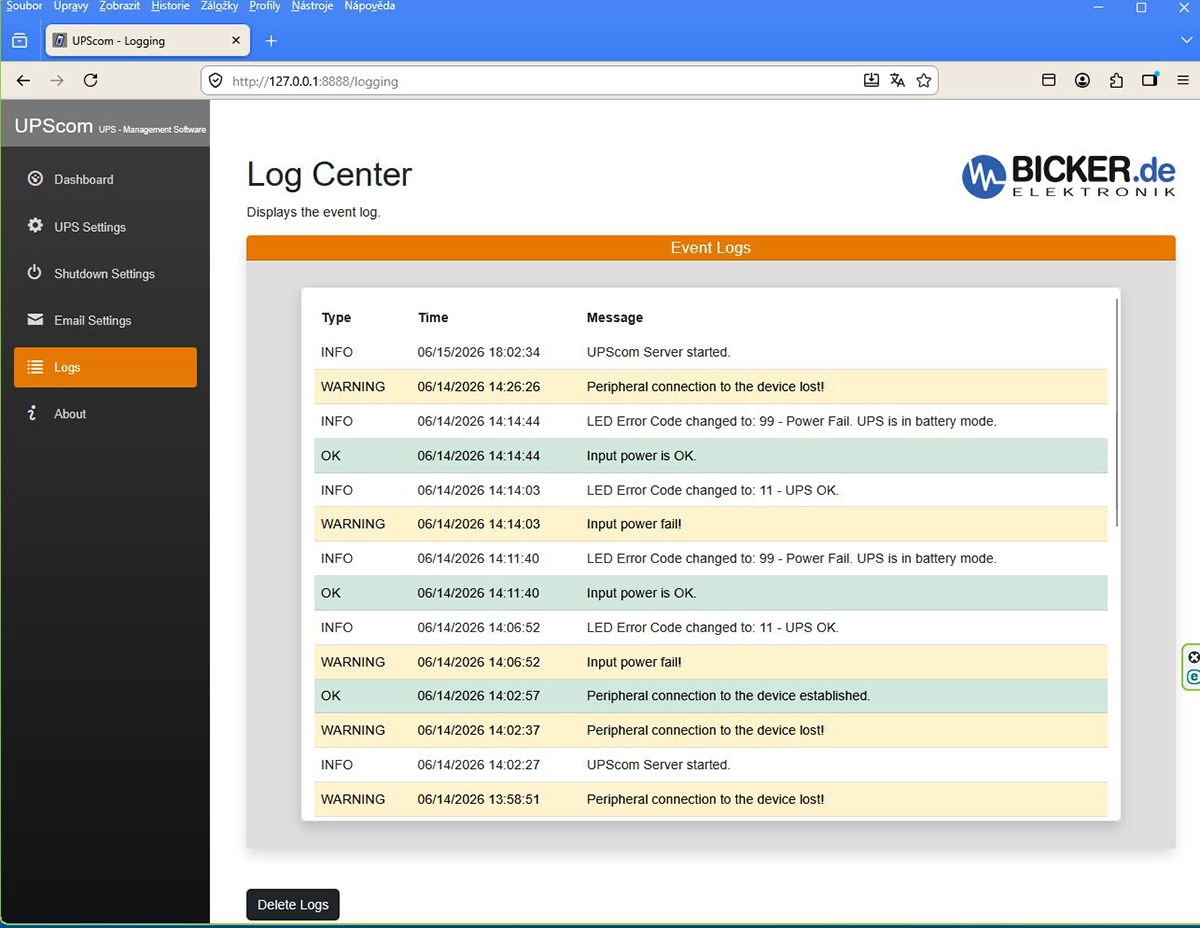Click the UPS Settings gear icon
This screenshot has height=928, width=1200.
point(36,226)
